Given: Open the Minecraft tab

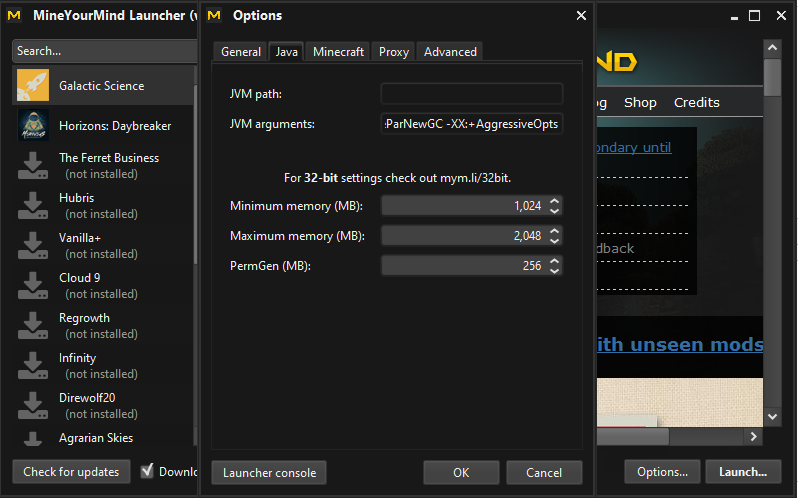Looking at the screenshot, I should pos(338,52).
